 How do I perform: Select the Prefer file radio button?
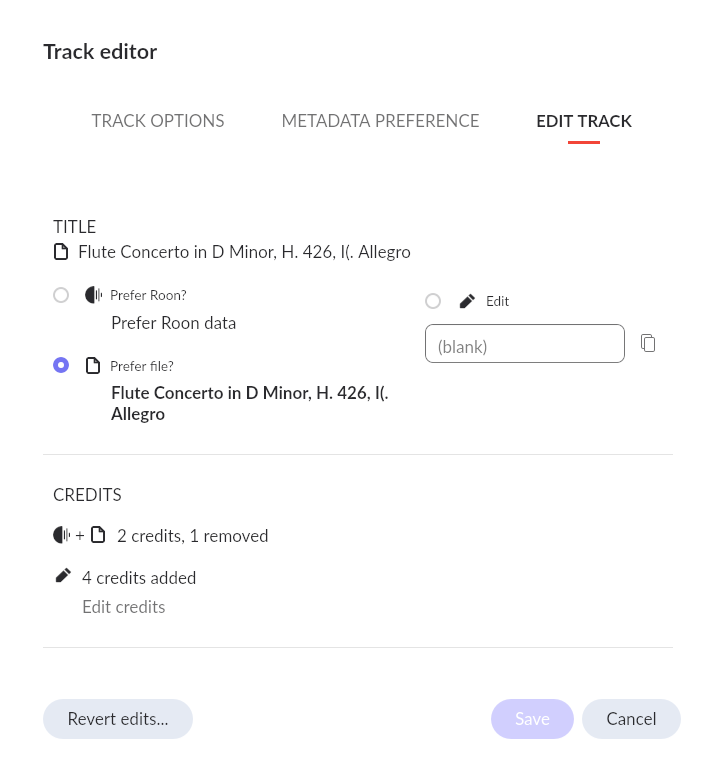pyautogui.click(x=61, y=365)
